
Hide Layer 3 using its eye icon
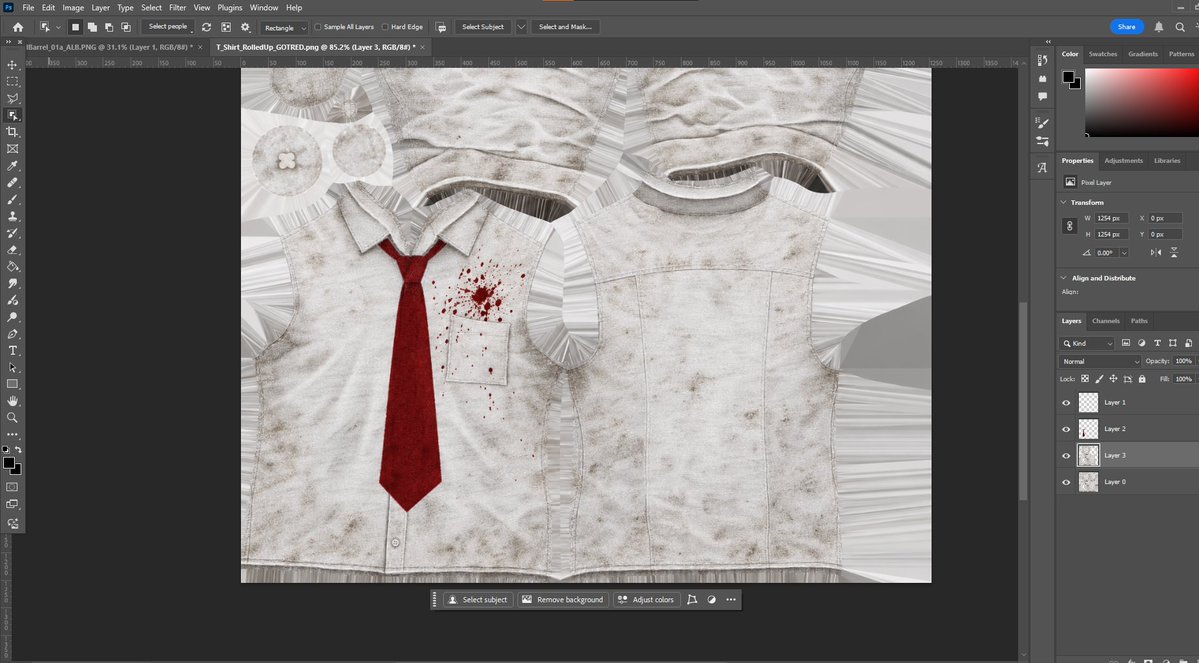1066,456
